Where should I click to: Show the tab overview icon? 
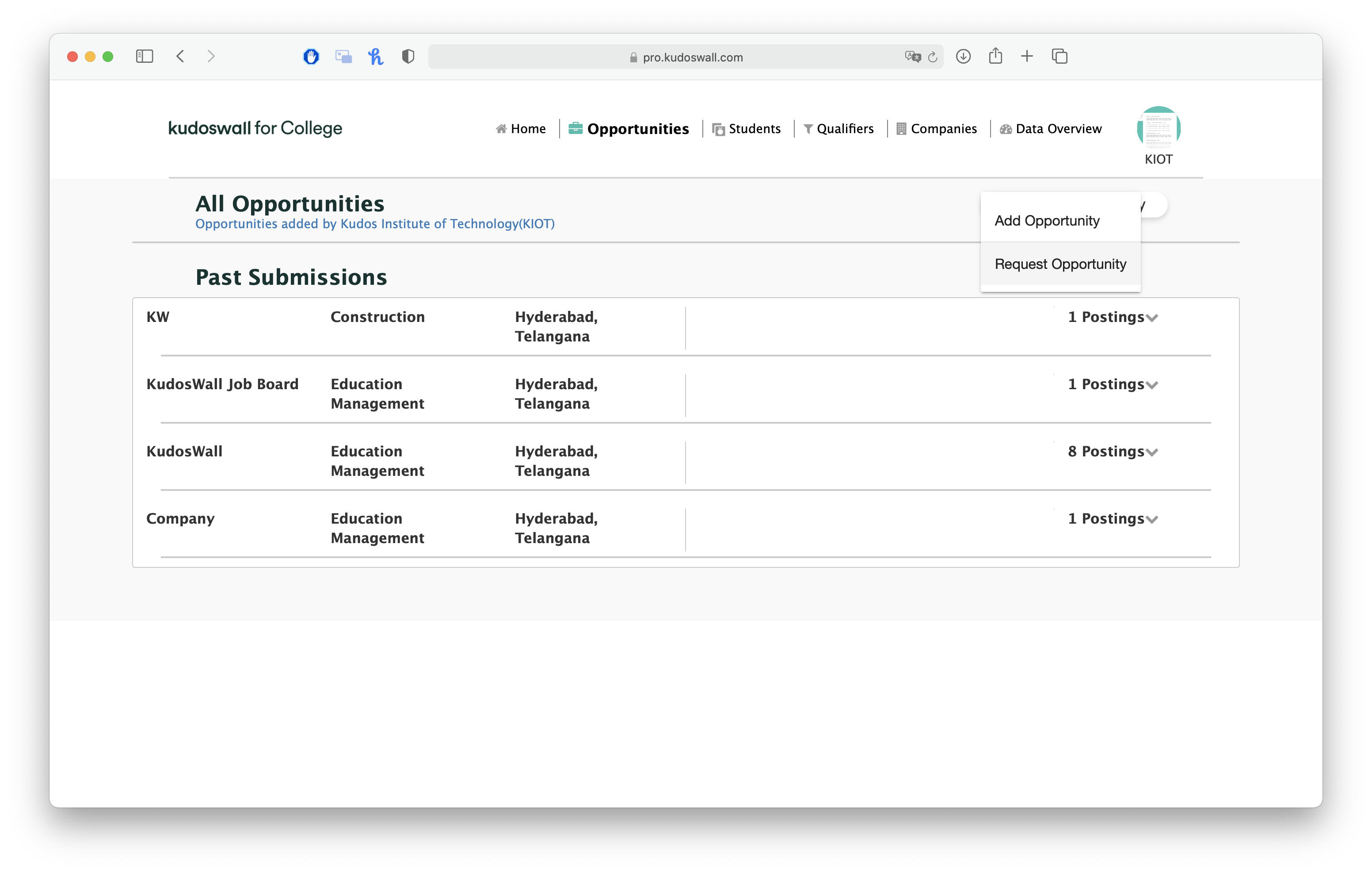click(x=1059, y=56)
